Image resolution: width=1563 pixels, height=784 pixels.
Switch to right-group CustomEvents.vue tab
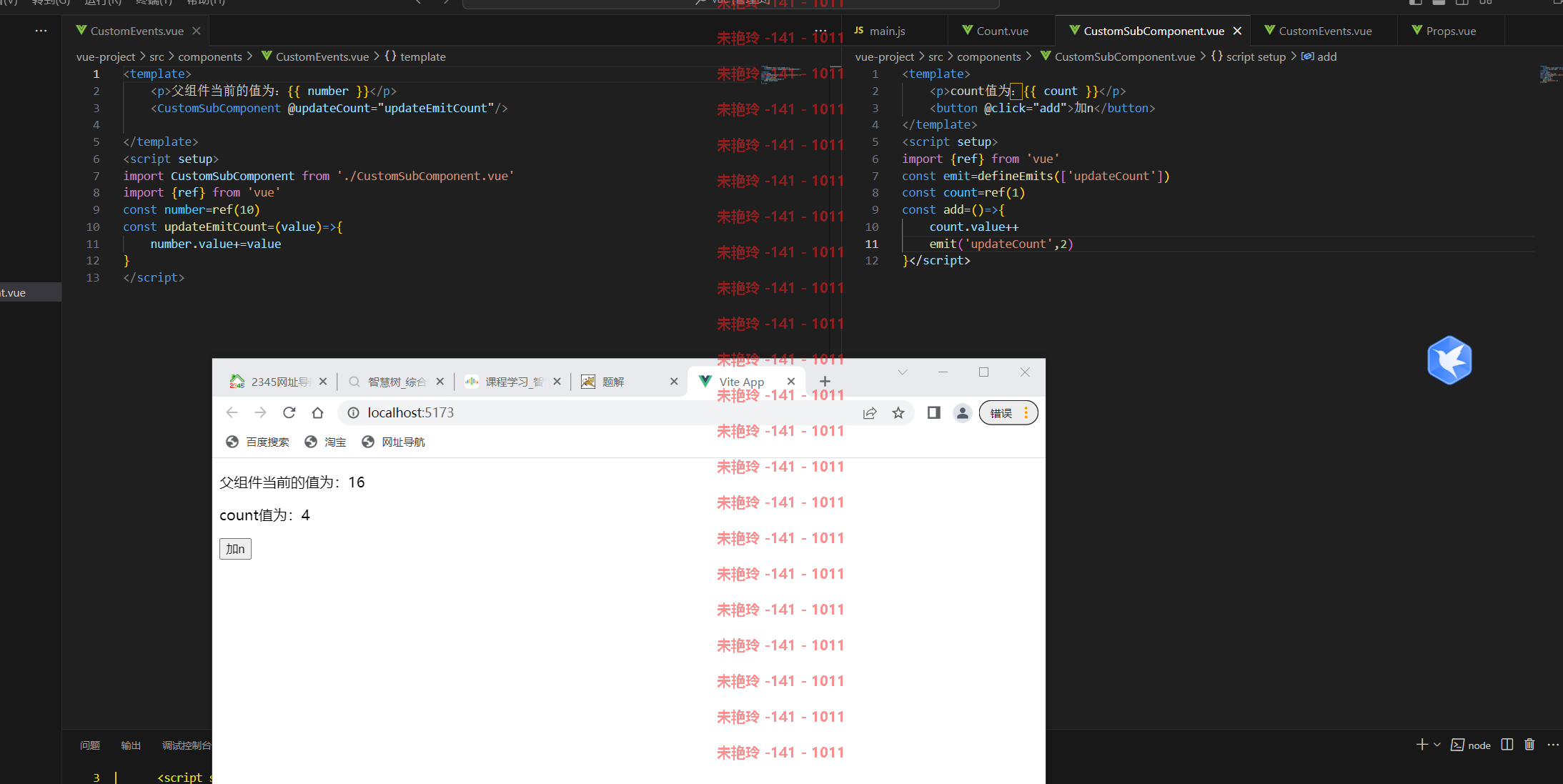1324,31
